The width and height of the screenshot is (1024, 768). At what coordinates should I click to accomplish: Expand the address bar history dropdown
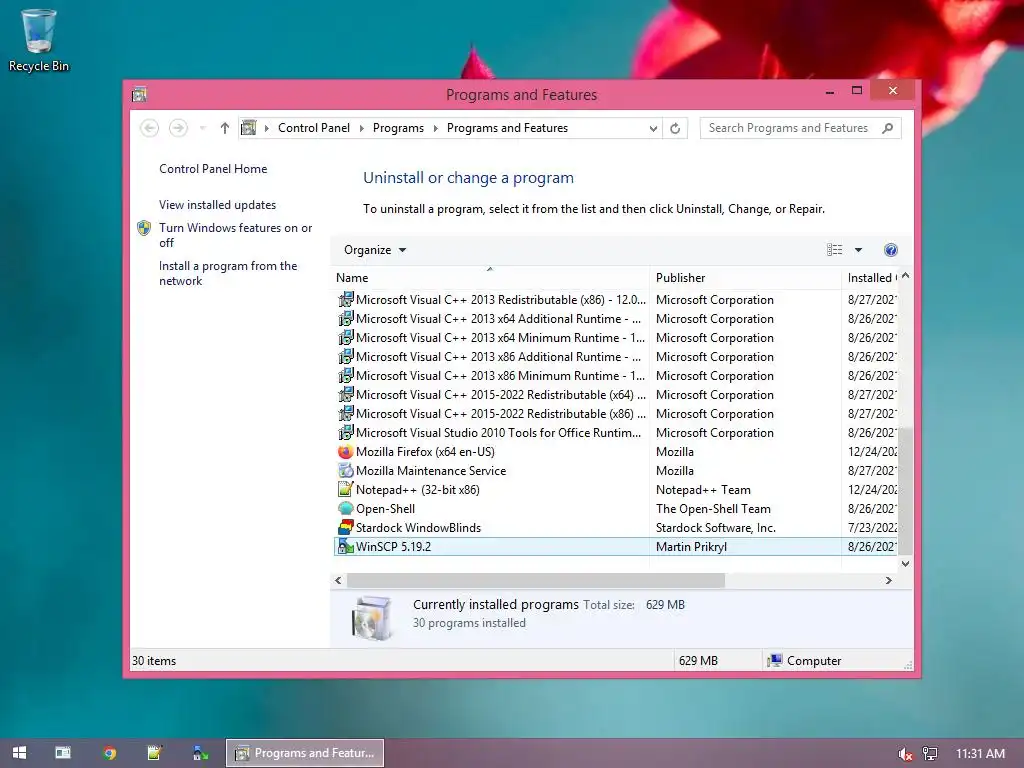coord(653,129)
